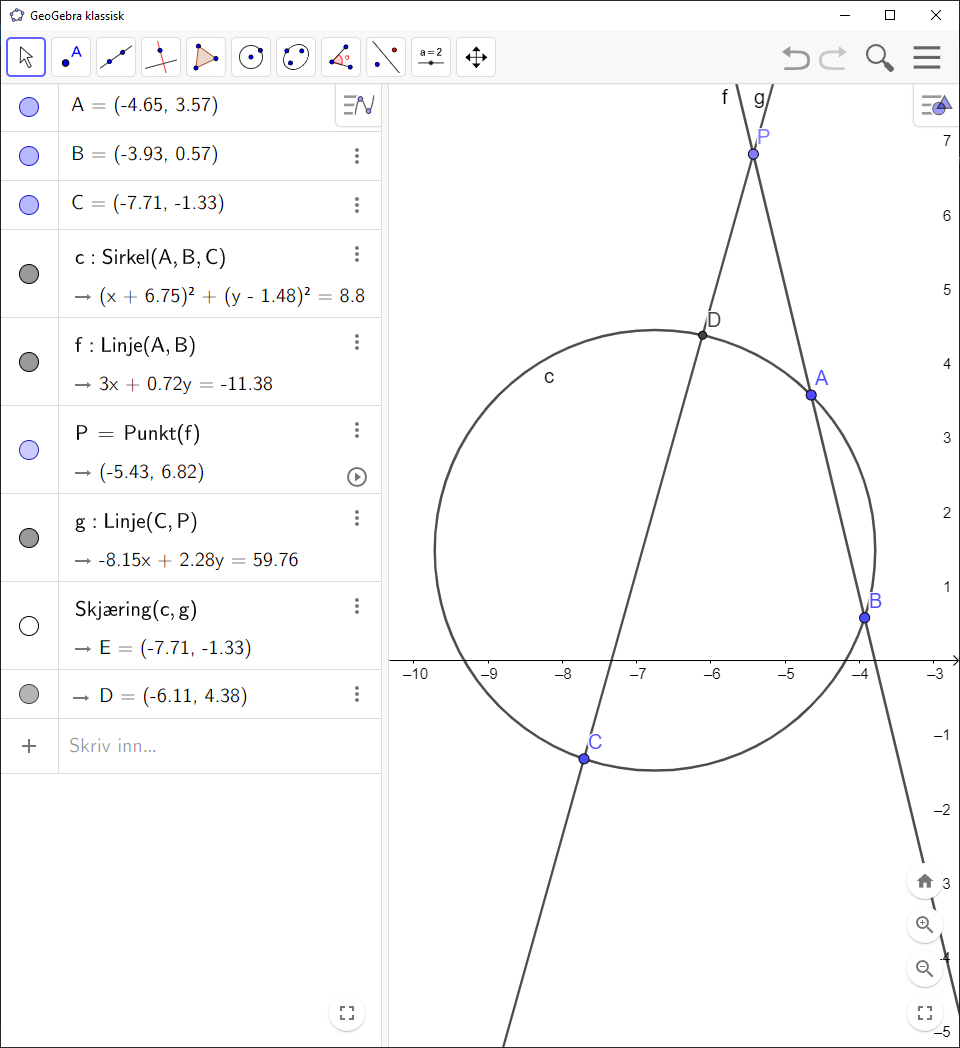
Task: Open the three-dot menu for Skjæring(c,g)
Action: tap(357, 606)
